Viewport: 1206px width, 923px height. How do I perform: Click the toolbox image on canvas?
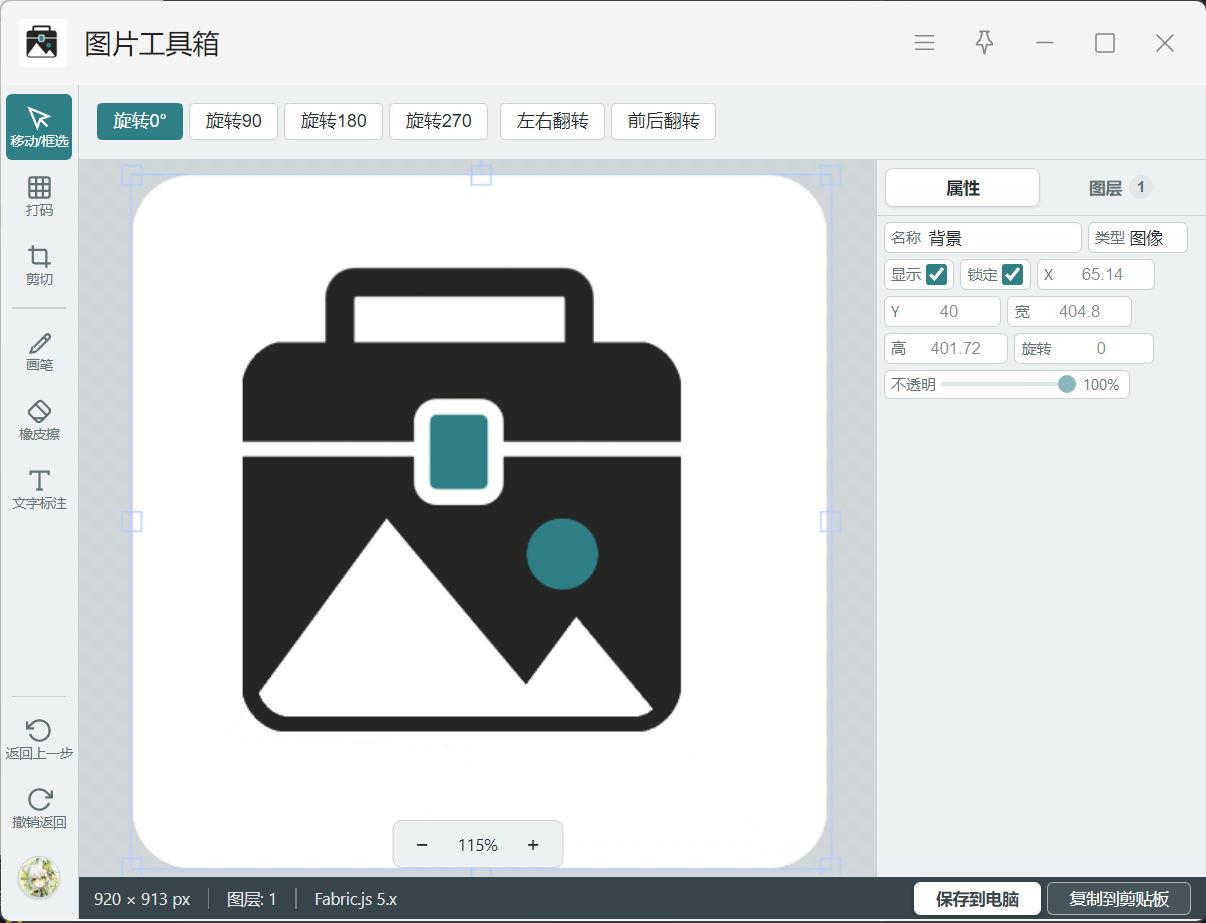click(480, 521)
